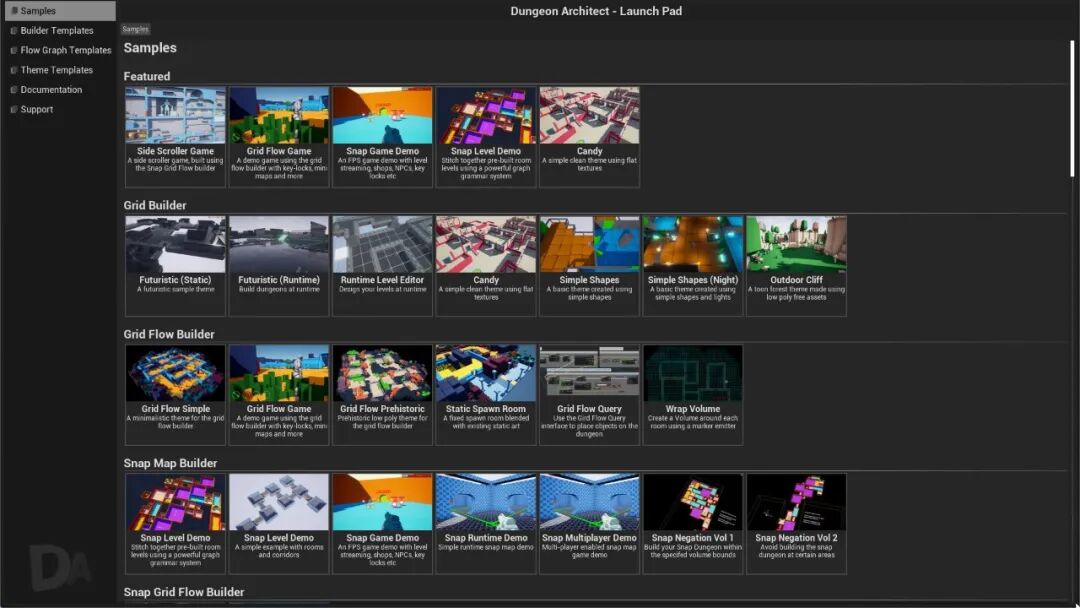The image size is (1080, 608).
Task: Click the icon beside Theme Templates
Action: [14, 70]
